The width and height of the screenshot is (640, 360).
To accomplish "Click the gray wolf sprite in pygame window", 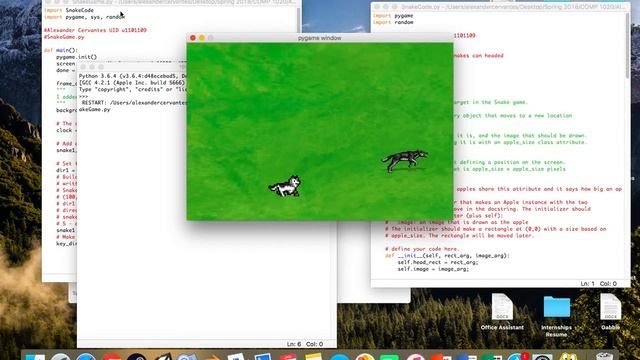I will 405,161.
